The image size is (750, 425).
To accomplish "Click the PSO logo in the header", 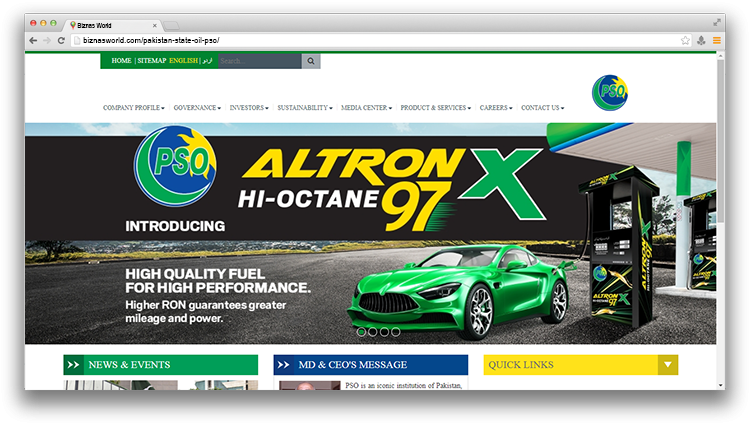I will point(609,92).
